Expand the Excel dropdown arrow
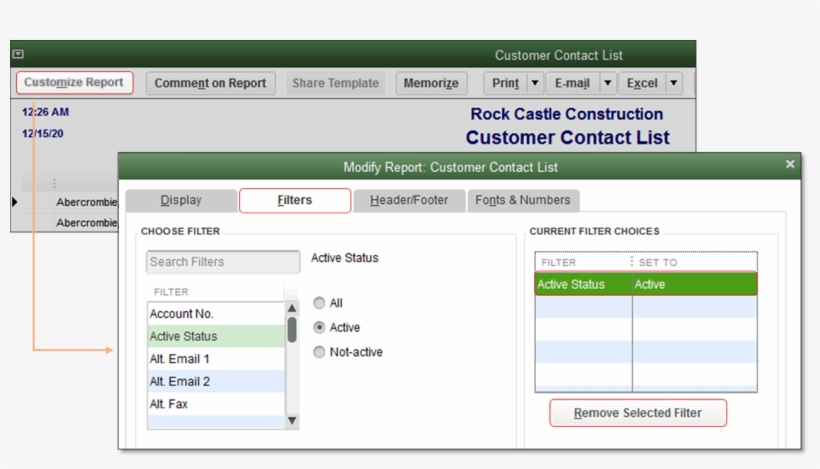This screenshot has height=469, width=820. point(674,83)
